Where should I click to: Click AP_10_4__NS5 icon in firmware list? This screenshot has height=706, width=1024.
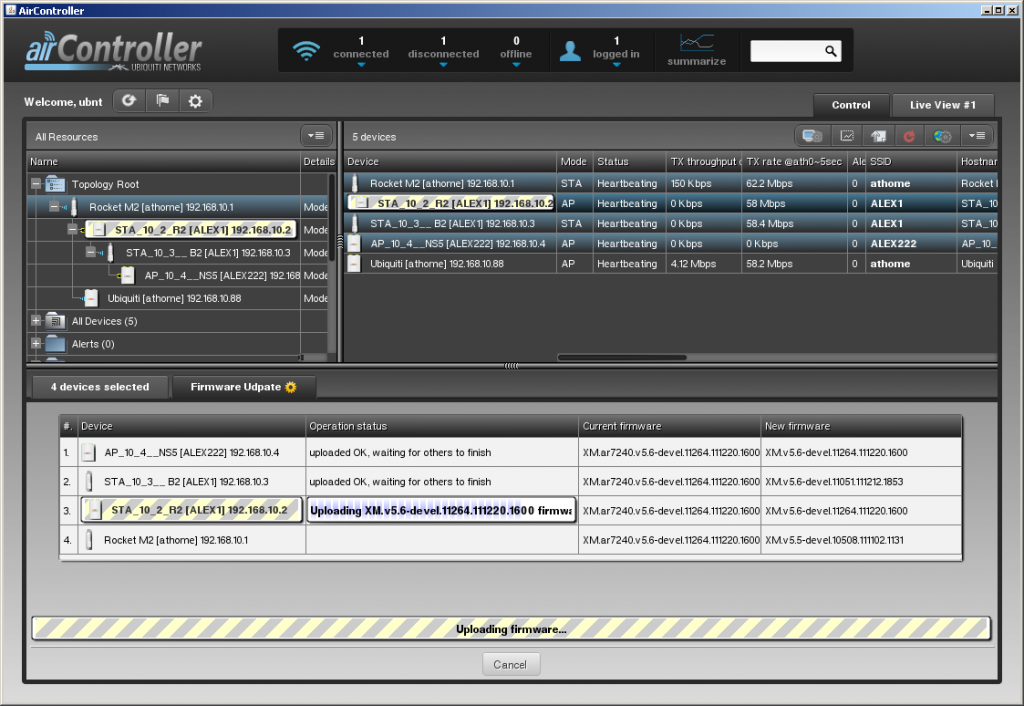[x=88, y=452]
